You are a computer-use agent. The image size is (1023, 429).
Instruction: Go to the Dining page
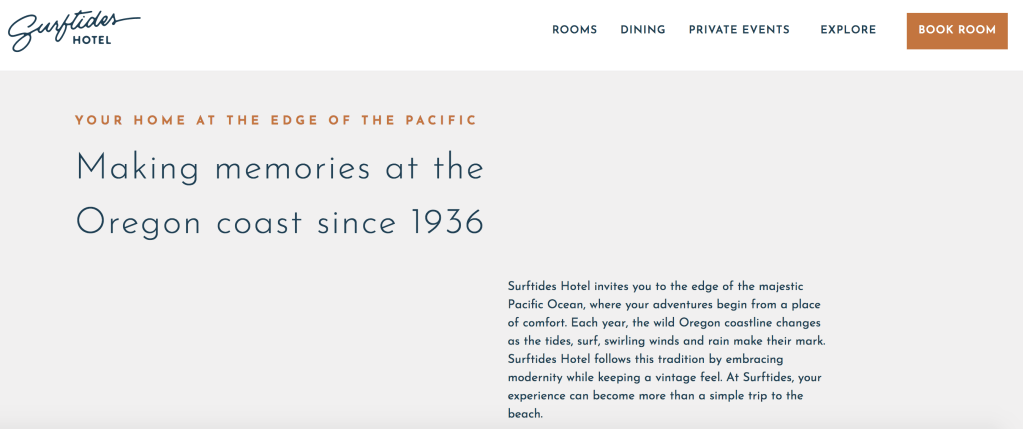642,30
